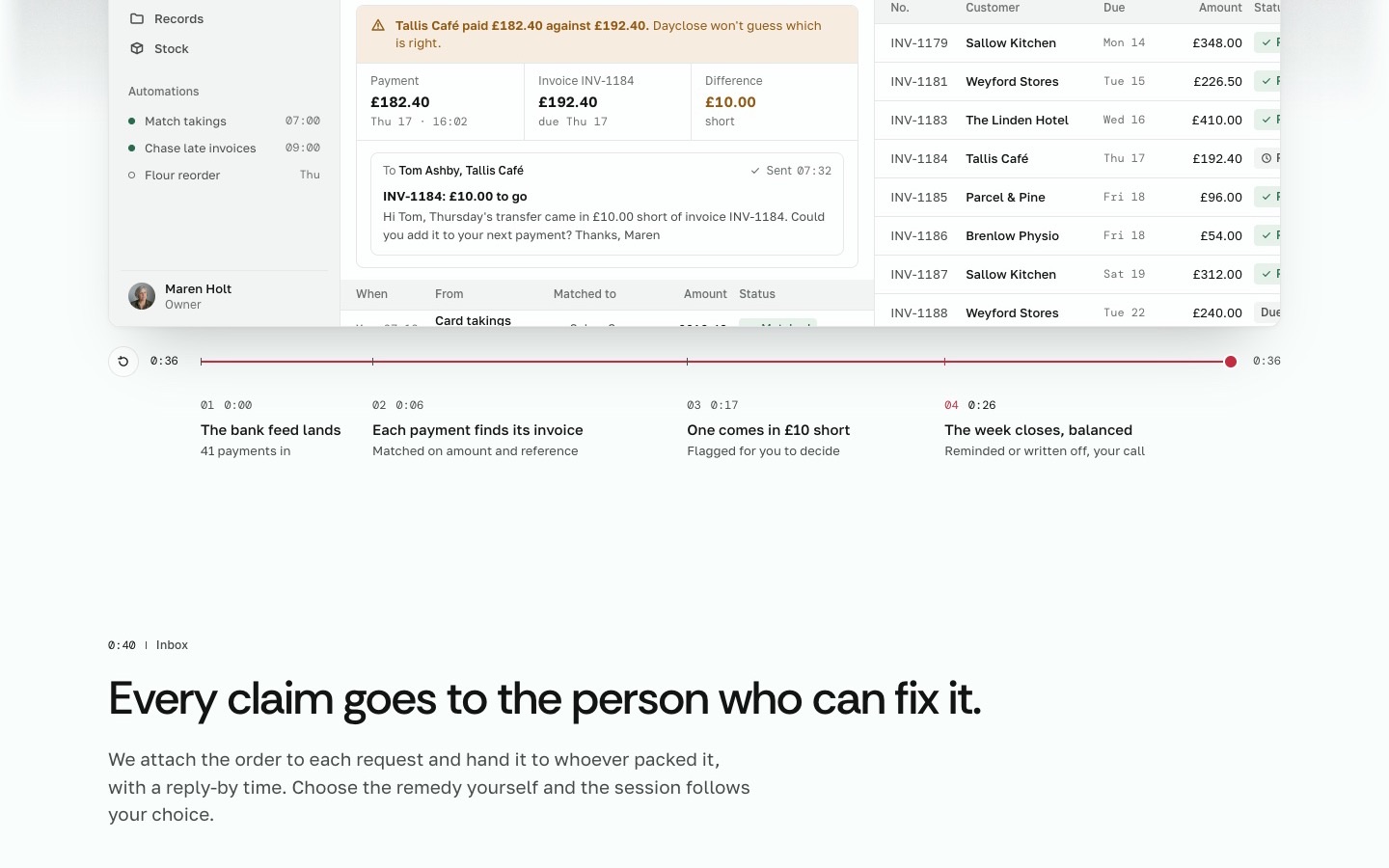Click the Customer column header
The width and height of the screenshot is (1389, 868).
click(993, 8)
